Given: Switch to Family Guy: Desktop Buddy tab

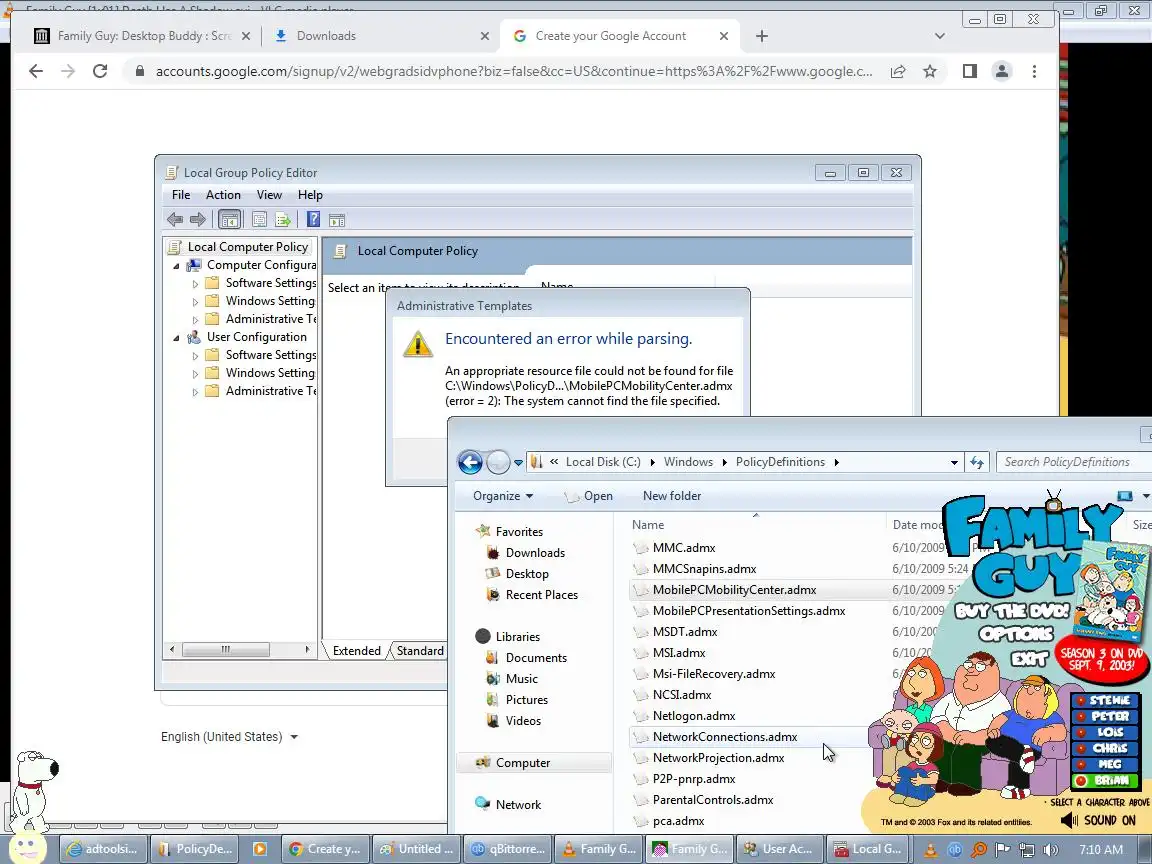Looking at the screenshot, I should pos(143,36).
